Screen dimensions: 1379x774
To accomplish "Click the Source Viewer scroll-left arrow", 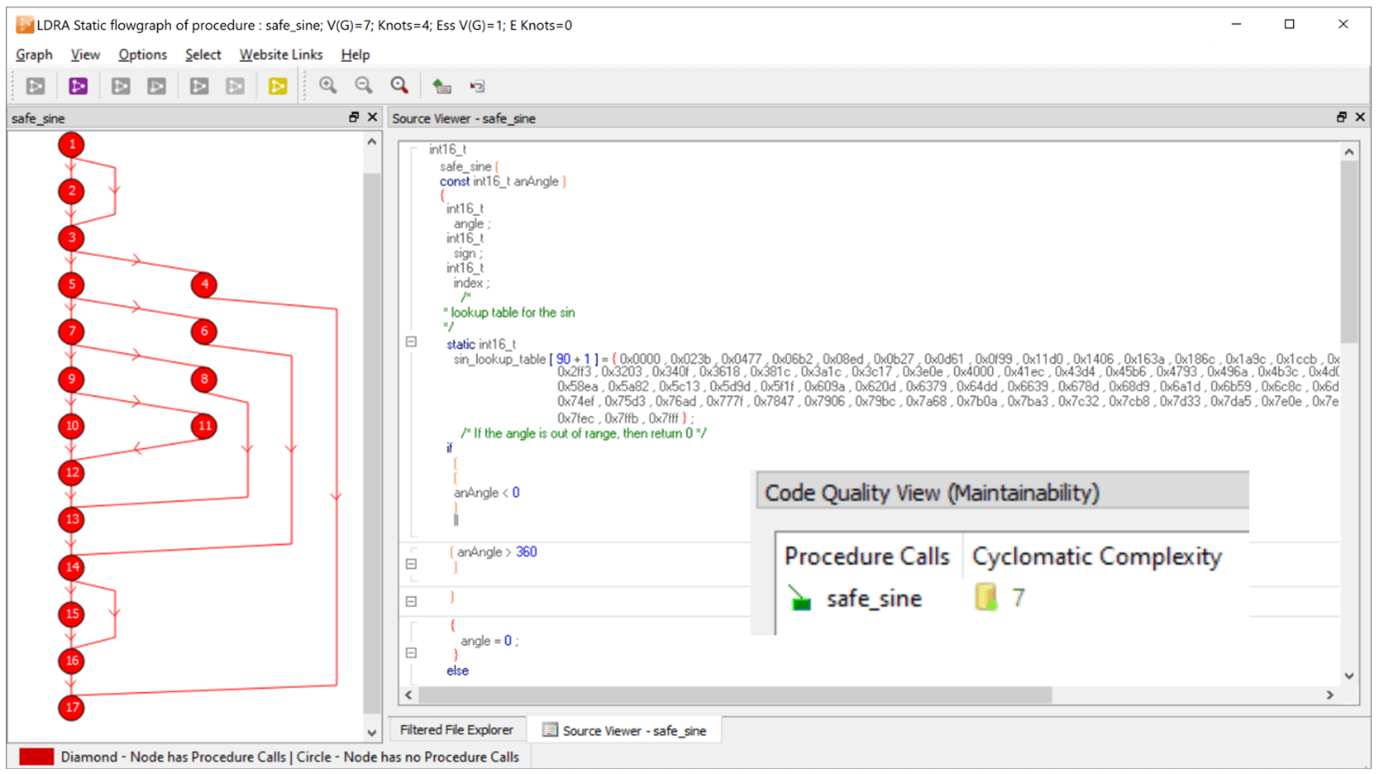I will point(408,694).
